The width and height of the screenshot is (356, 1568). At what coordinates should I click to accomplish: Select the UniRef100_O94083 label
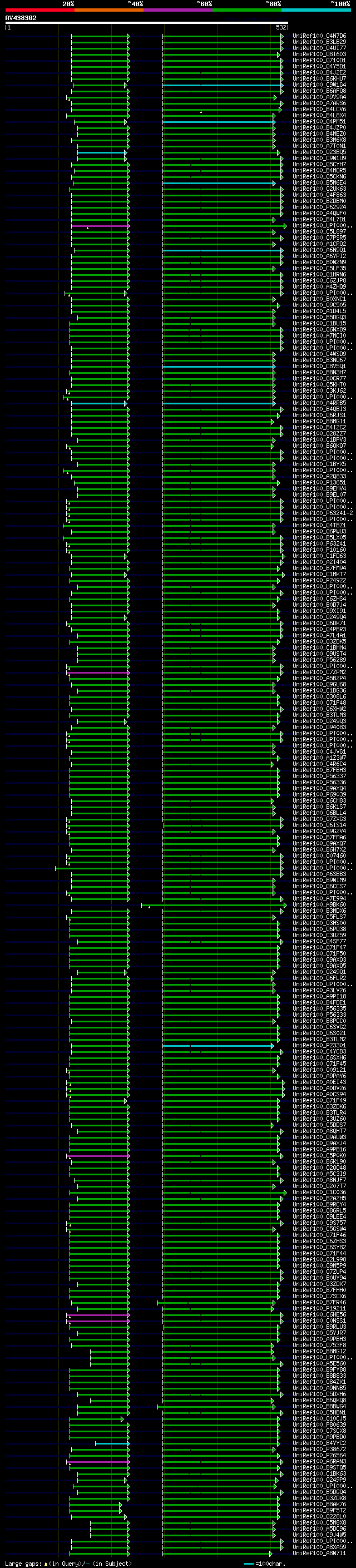point(319,728)
